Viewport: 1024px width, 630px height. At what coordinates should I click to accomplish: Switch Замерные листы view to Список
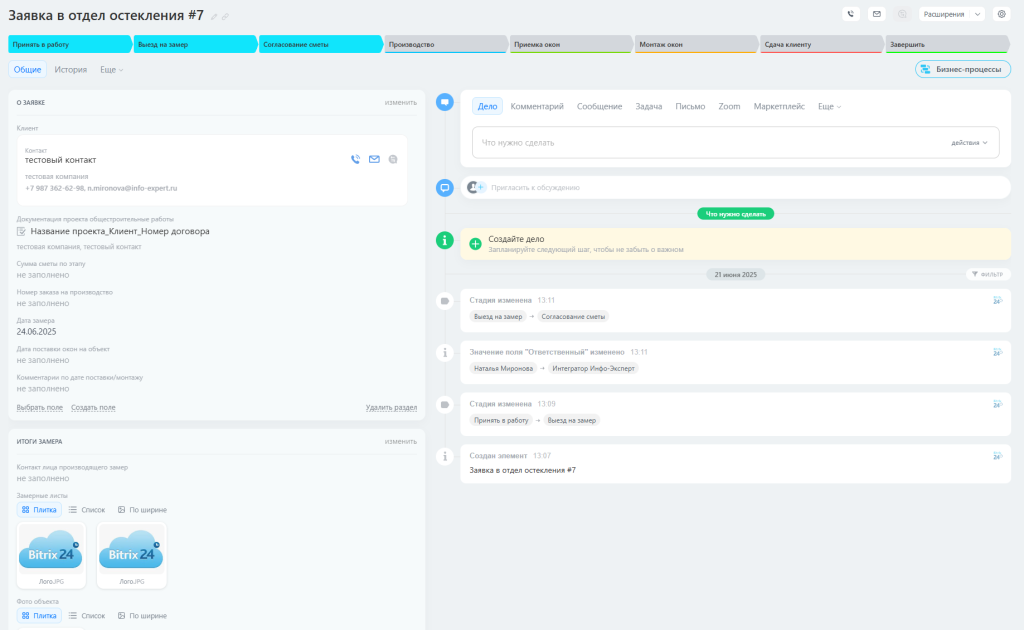pyautogui.click(x=87, y=510)
